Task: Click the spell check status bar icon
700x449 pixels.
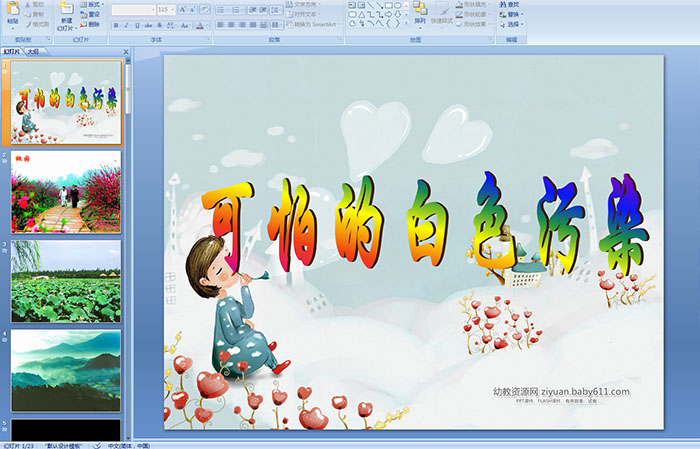Action: (97, 445)
